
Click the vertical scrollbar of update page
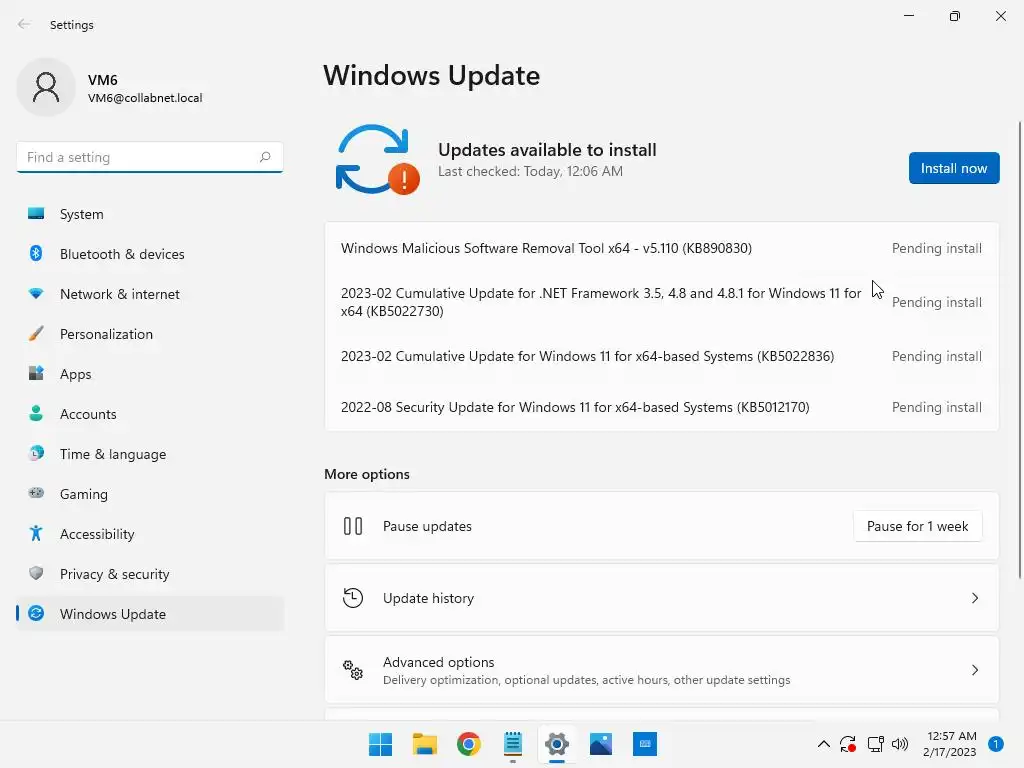[x=1019, y=349]
